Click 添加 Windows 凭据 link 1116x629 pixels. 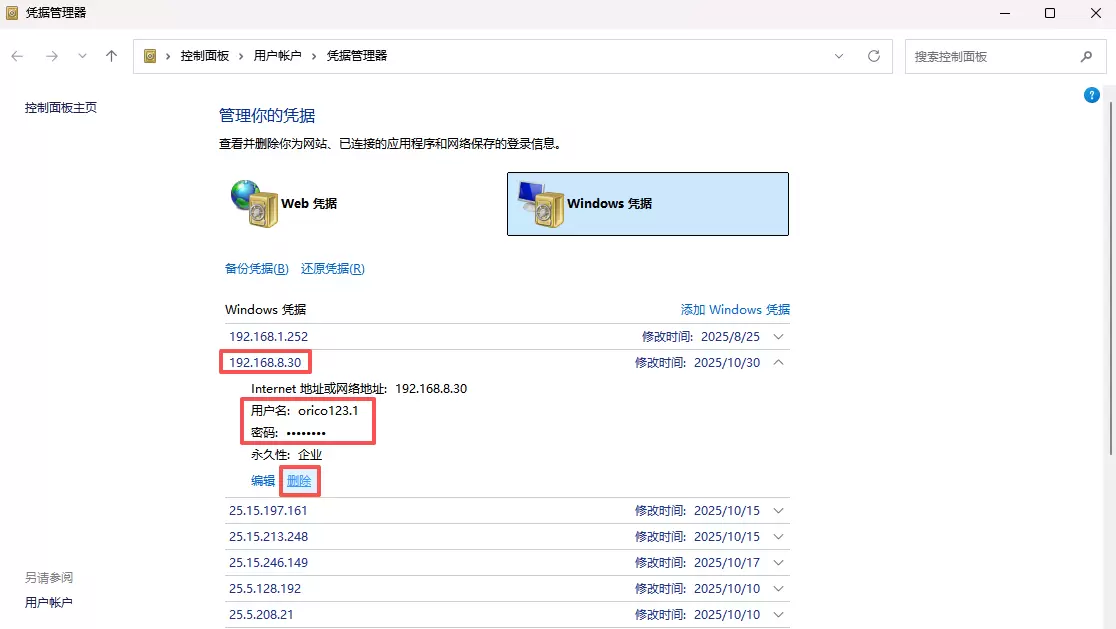735,310
